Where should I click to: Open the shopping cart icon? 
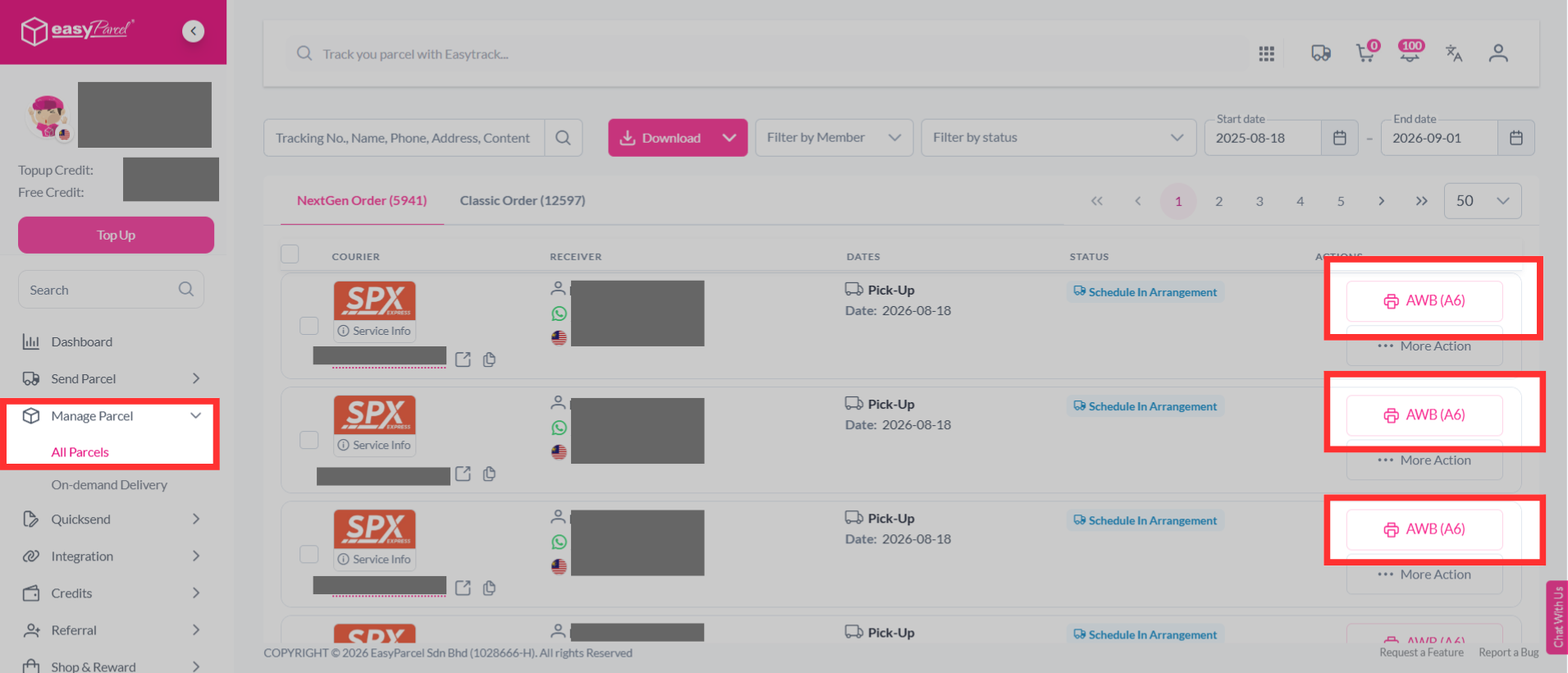coord(1367,52)
